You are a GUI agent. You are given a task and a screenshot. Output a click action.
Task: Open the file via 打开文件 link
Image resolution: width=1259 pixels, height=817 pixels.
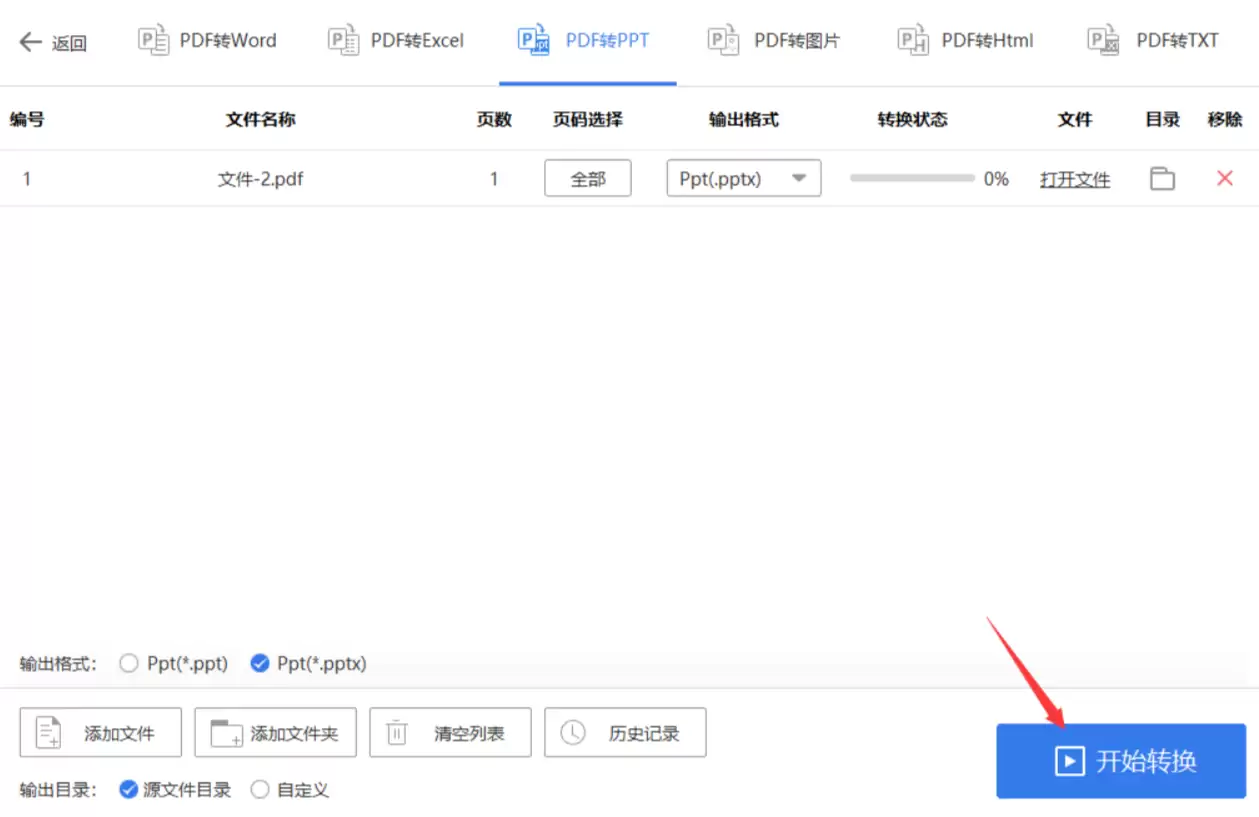pos(1075,179)
